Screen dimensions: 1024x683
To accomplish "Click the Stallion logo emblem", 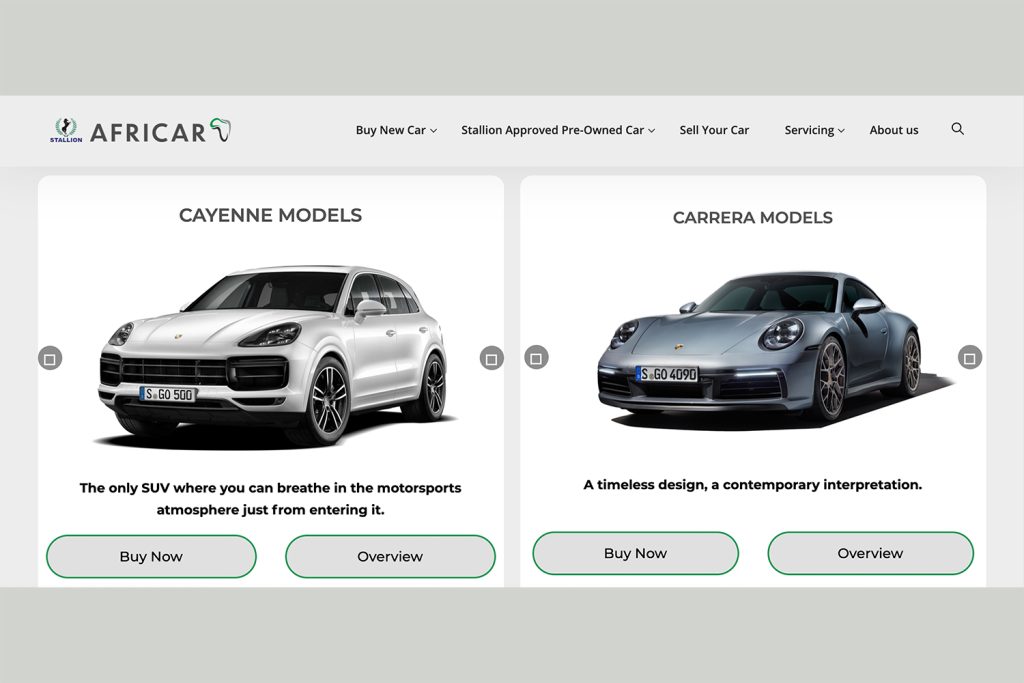I will [x=65, y=130].
